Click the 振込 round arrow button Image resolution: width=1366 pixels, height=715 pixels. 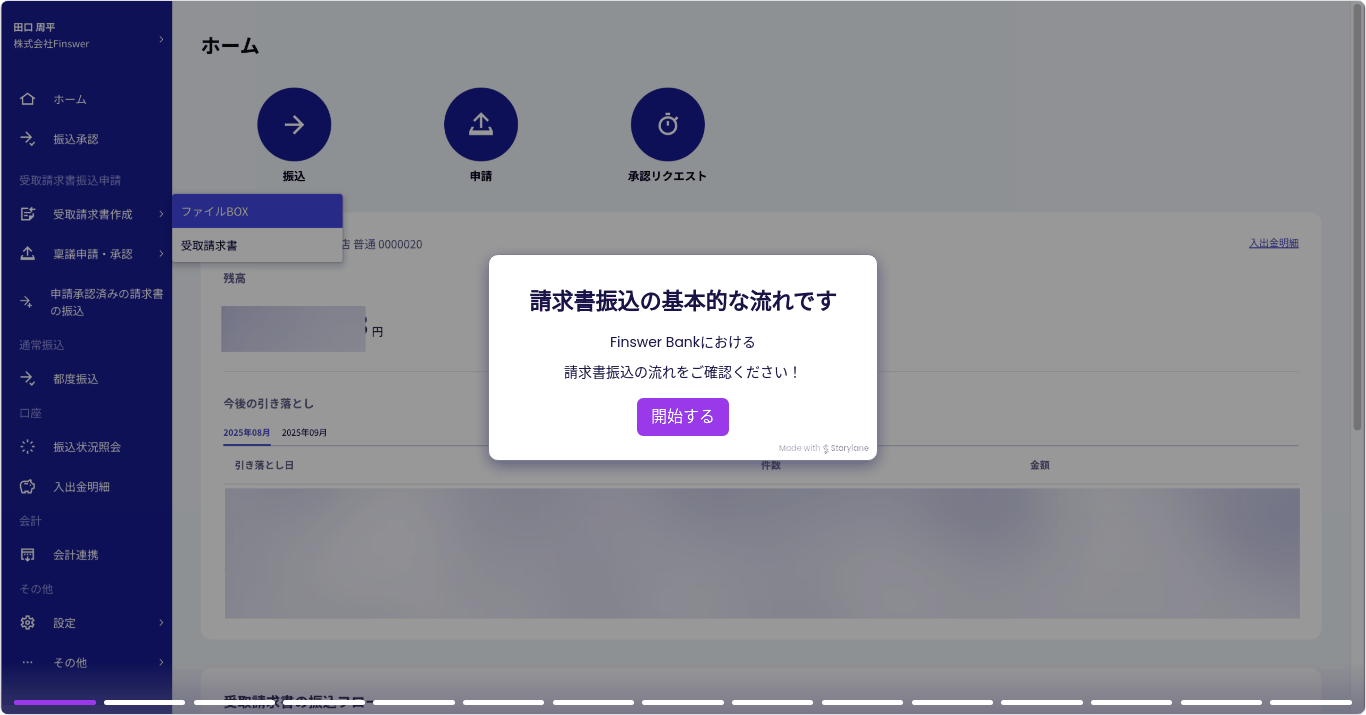pos(294,125)
